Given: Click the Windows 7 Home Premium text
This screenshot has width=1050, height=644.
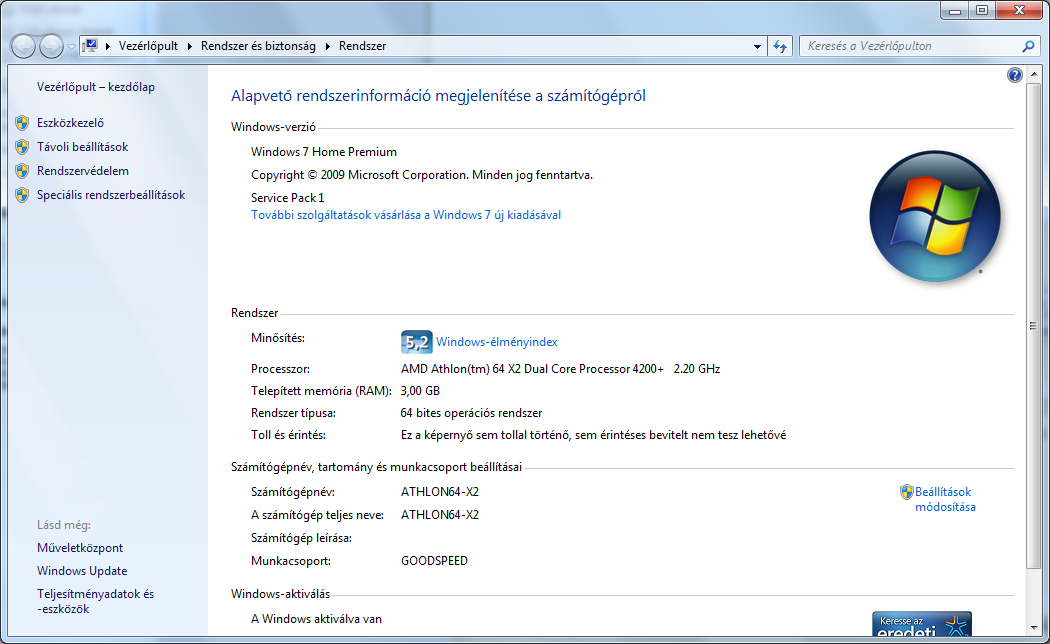Looking at the screenshot, I should tap(324, 152).
